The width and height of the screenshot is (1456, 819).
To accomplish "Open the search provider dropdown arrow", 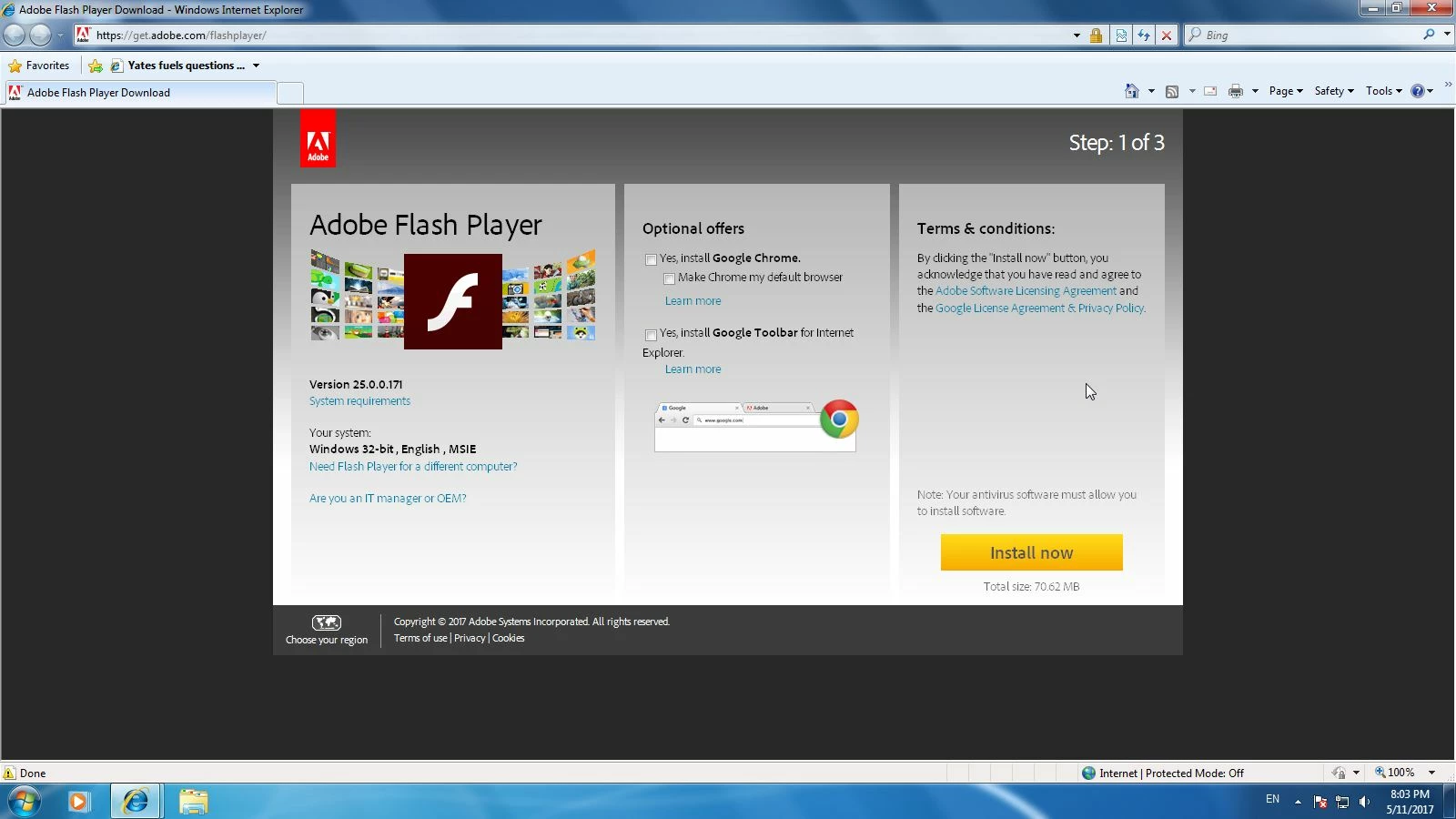I will click(1447, 35).
